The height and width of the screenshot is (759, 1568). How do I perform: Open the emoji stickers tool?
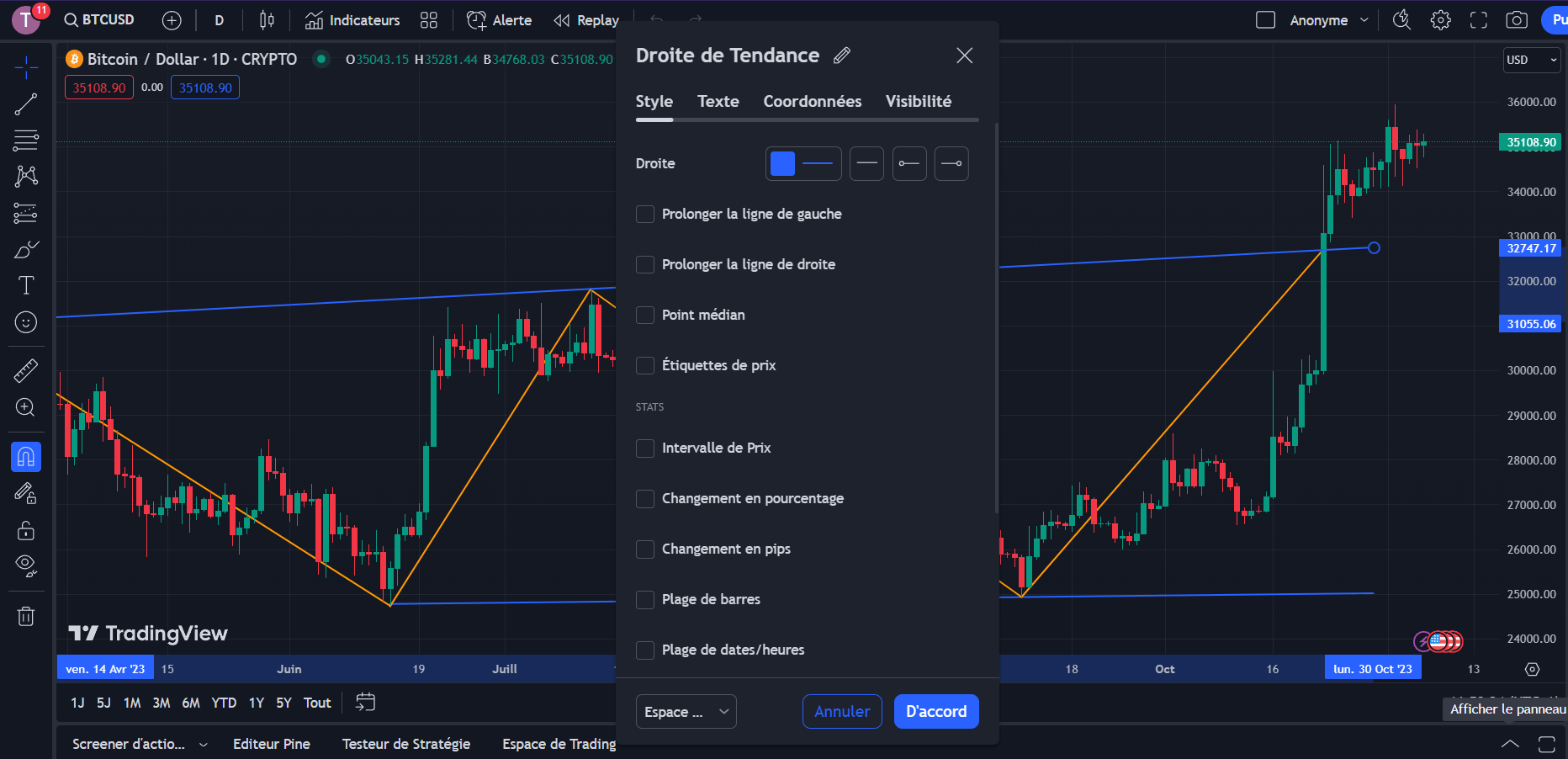[x=25, y=322]
